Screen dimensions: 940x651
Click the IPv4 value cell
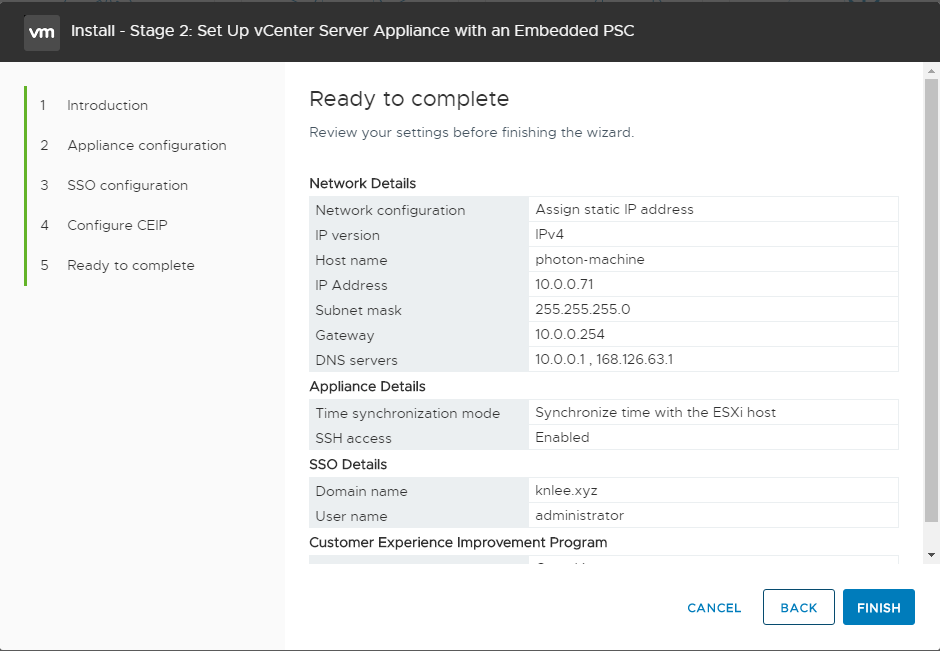click(x=713, y=234)
